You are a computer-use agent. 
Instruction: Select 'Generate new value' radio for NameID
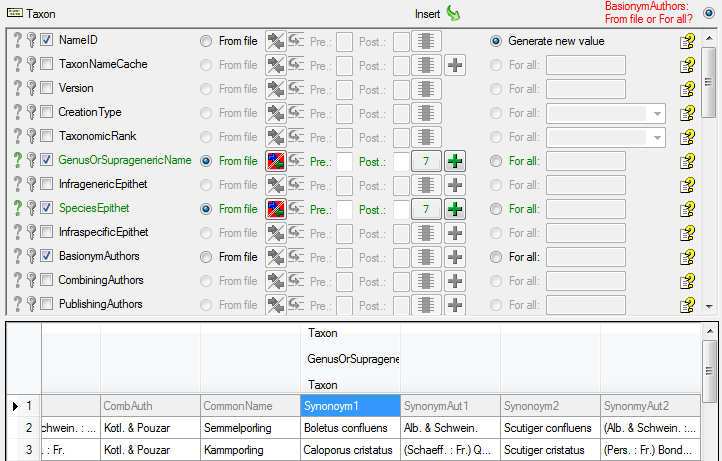tap(496, 41)
